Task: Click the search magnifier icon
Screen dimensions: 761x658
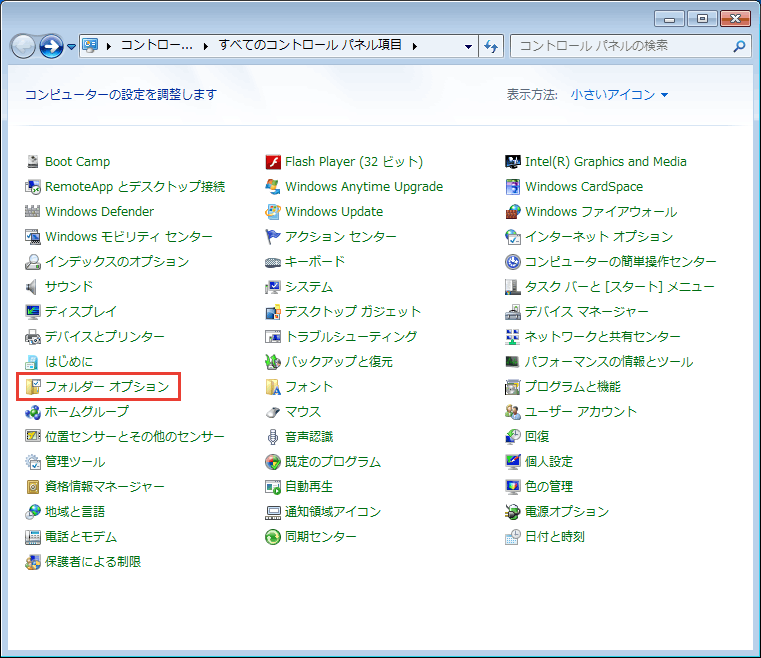Action: click(x=739, y=47)
